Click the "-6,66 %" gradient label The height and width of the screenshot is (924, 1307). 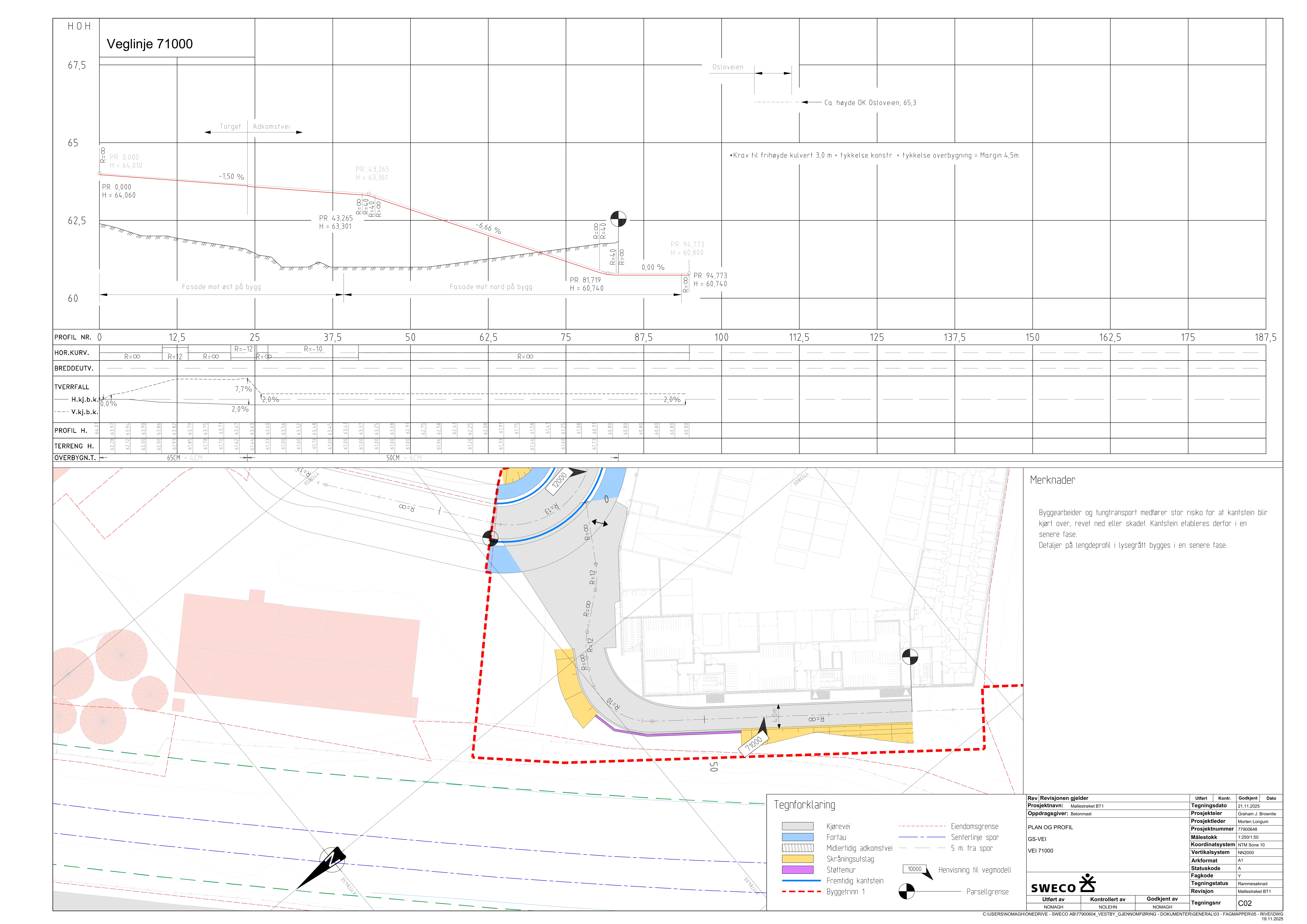(488, 228)
